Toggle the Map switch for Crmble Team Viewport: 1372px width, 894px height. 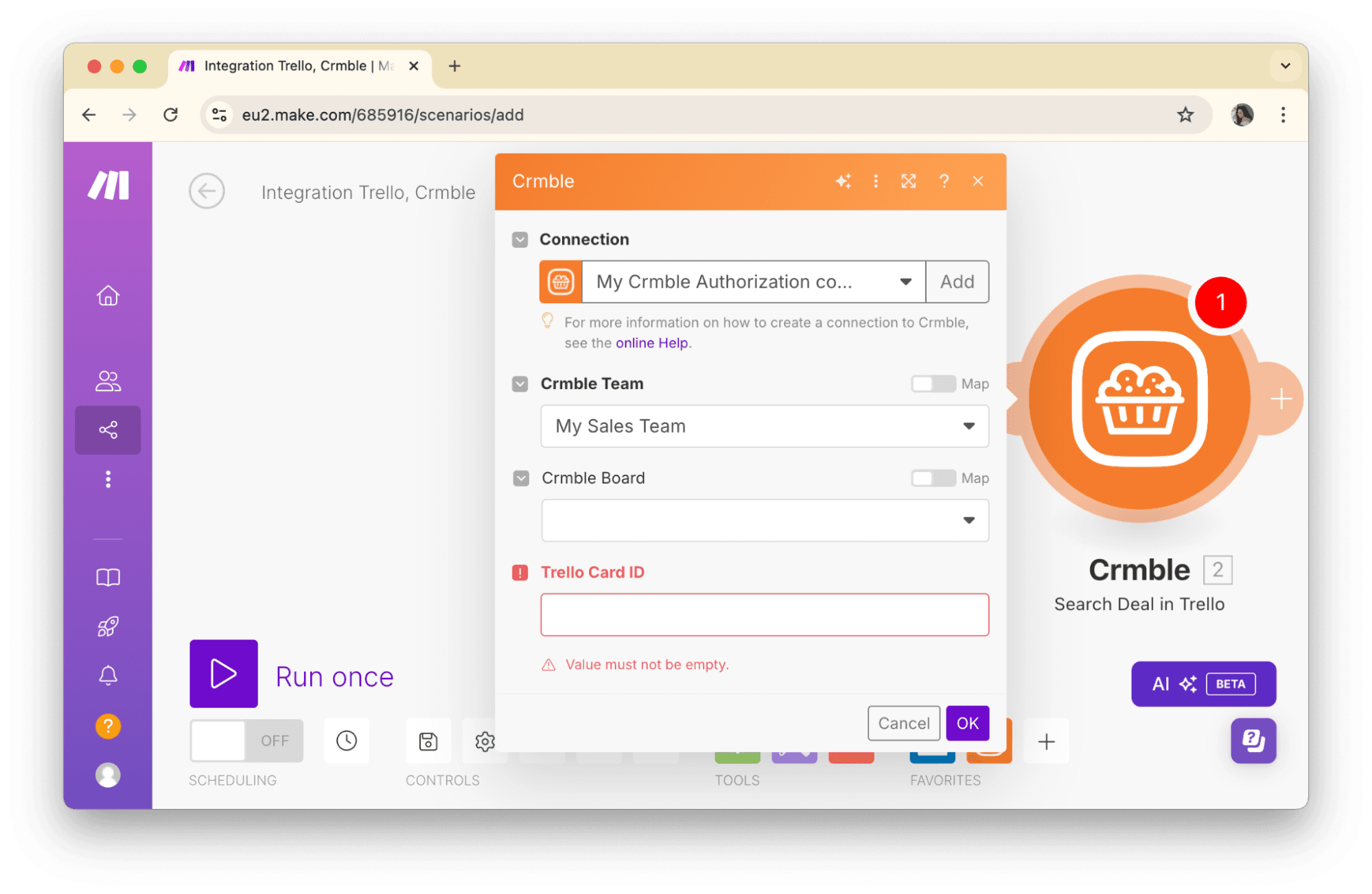tap(933, 384)
